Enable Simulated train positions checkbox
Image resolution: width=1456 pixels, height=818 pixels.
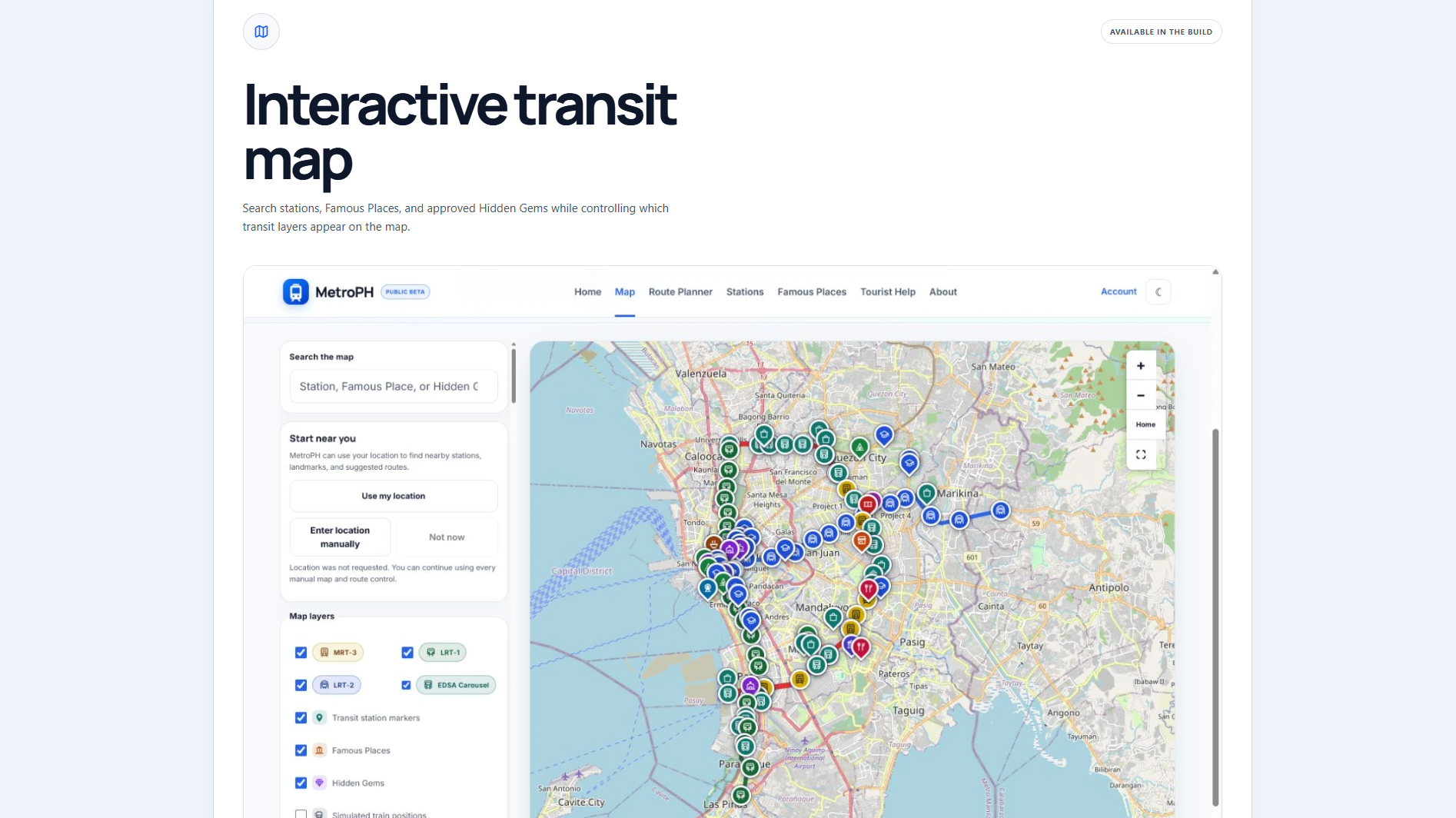[301, 814]
